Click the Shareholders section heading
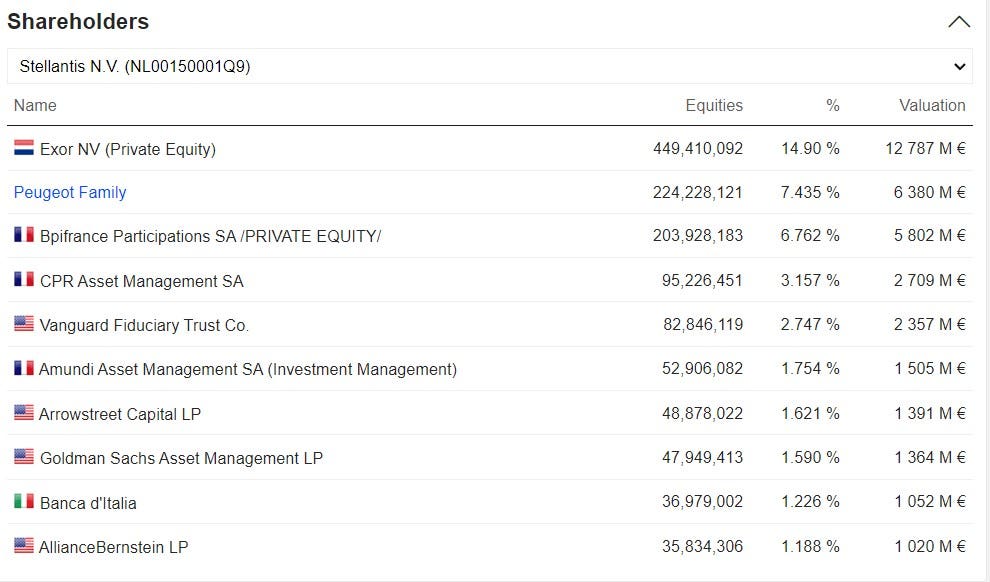990x582 pixels. click(x=78, y=21)
